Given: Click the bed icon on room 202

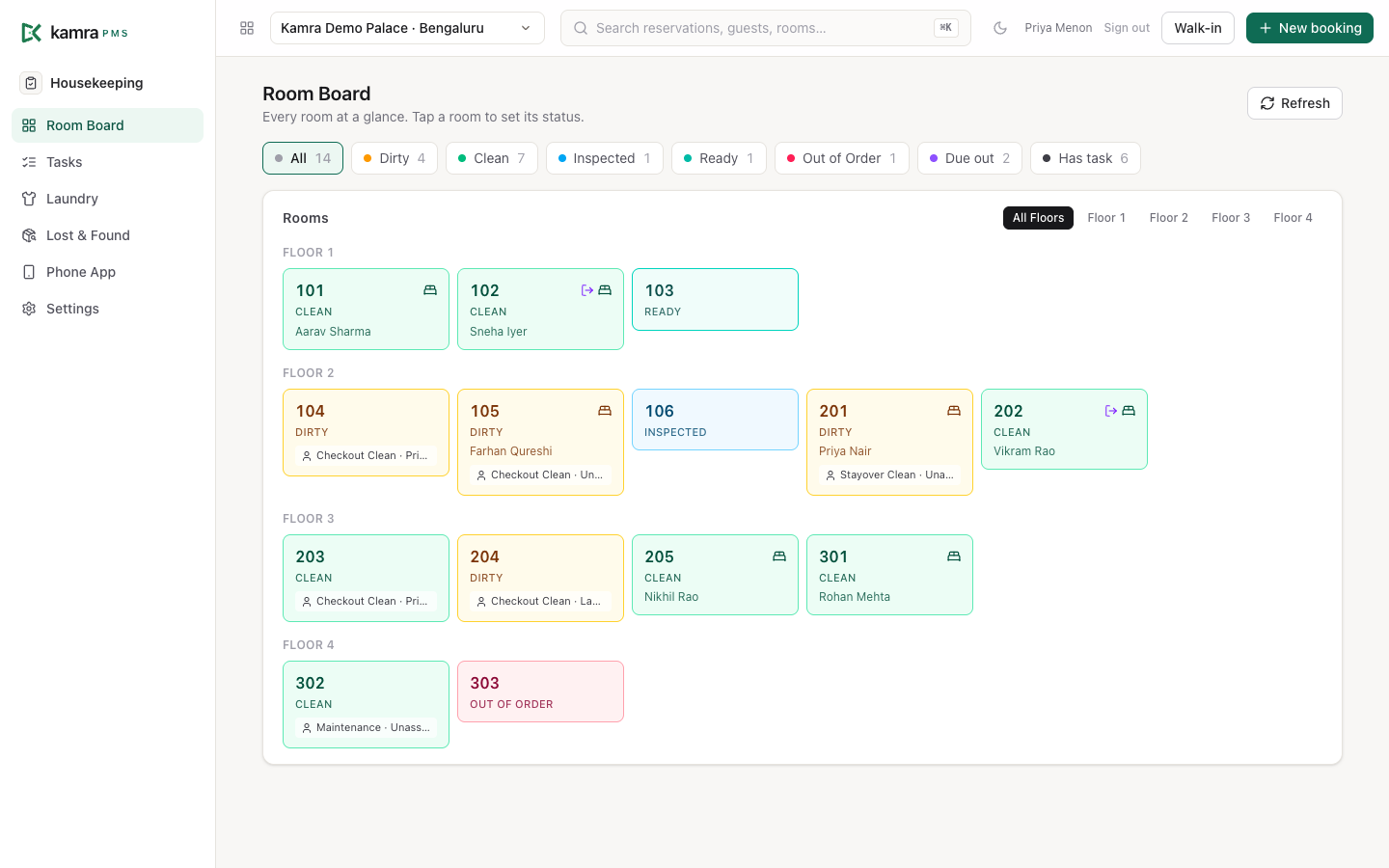Looking at the screenshot, I should coord(1129,411).
